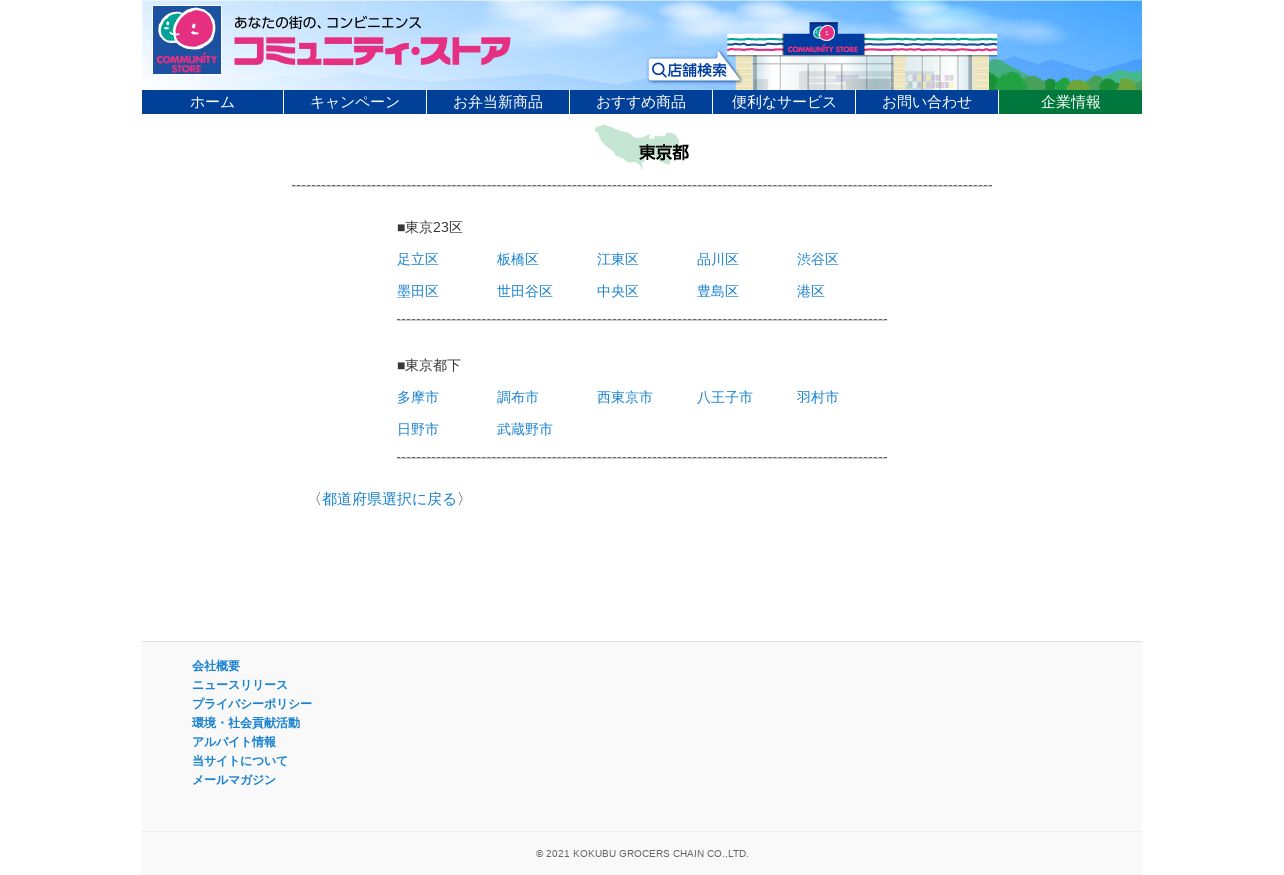Open お弁当新商品 menu

(498, 102)
